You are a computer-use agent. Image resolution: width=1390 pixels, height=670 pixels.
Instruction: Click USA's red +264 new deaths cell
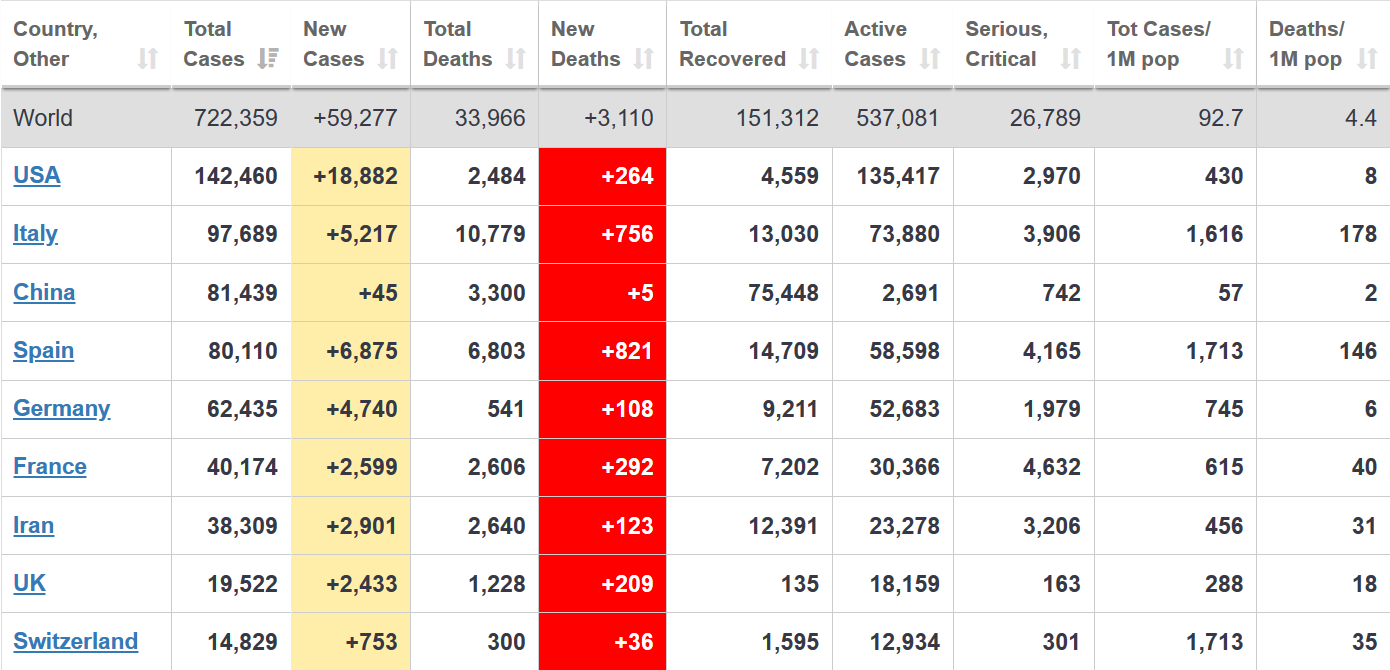(603, 177)
